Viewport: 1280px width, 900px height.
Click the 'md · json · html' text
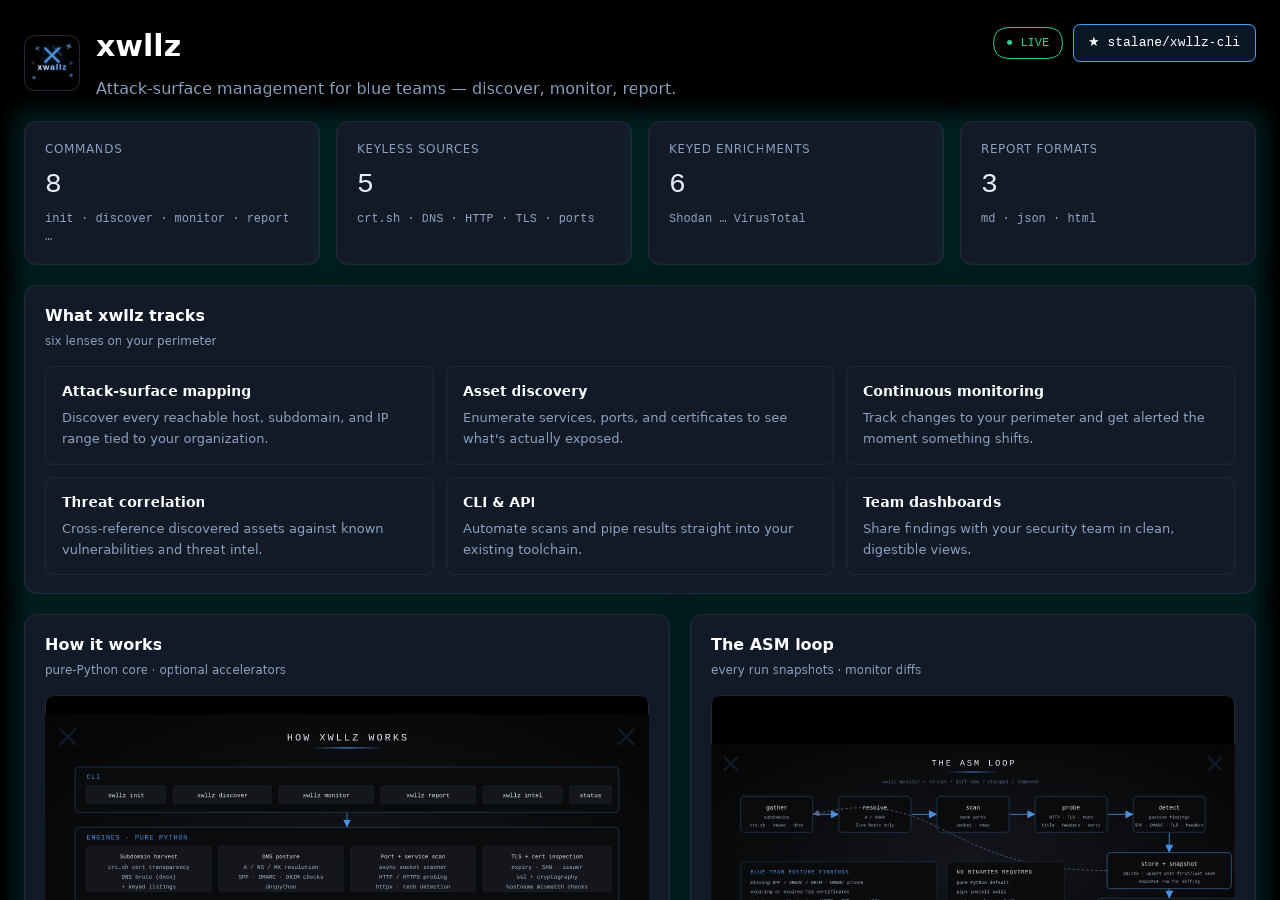[1038, 218]
